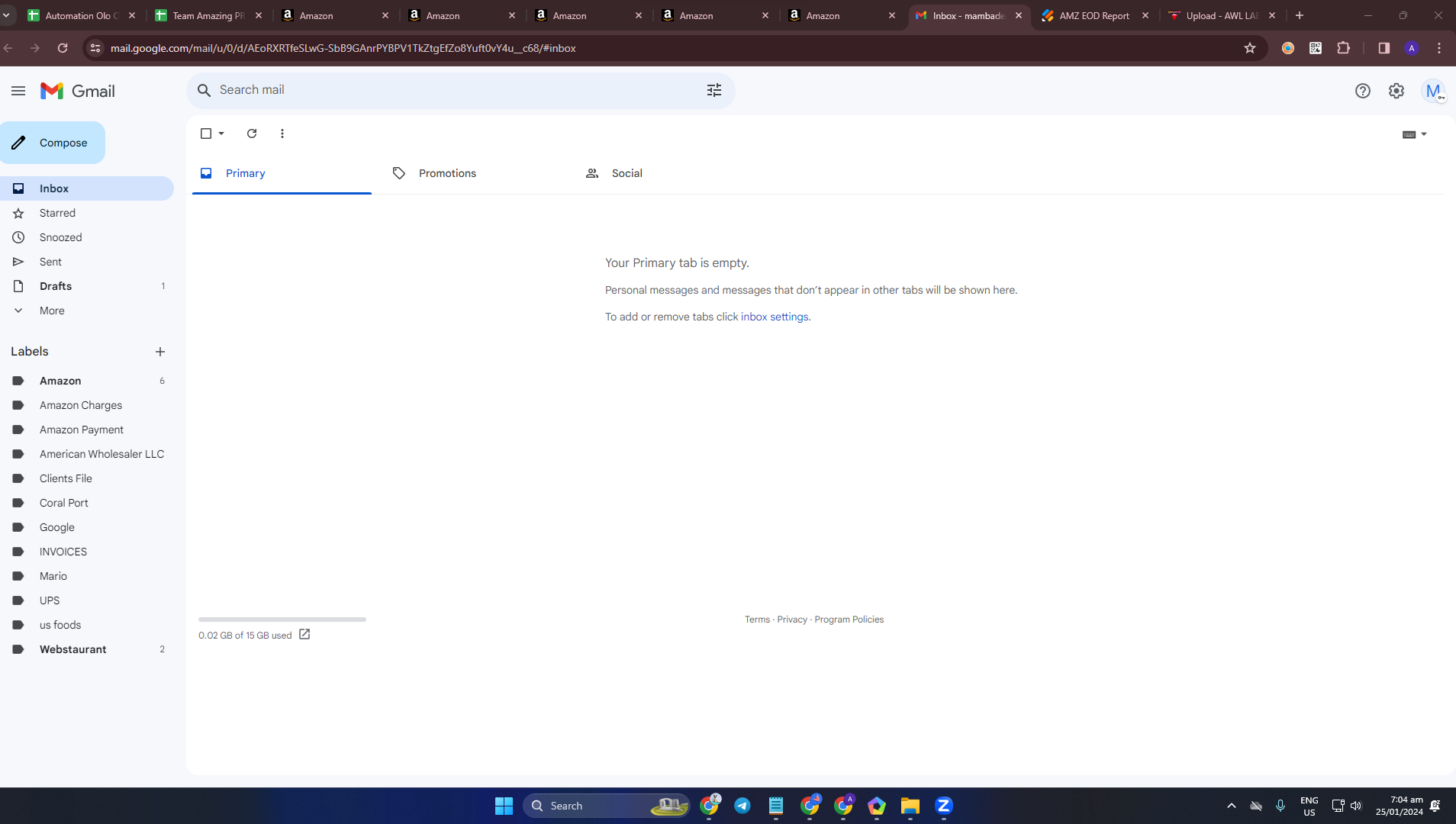1456x824 pixels.
Task: Open input tools keyboard dropdown
Action: tap(1415, 134)
